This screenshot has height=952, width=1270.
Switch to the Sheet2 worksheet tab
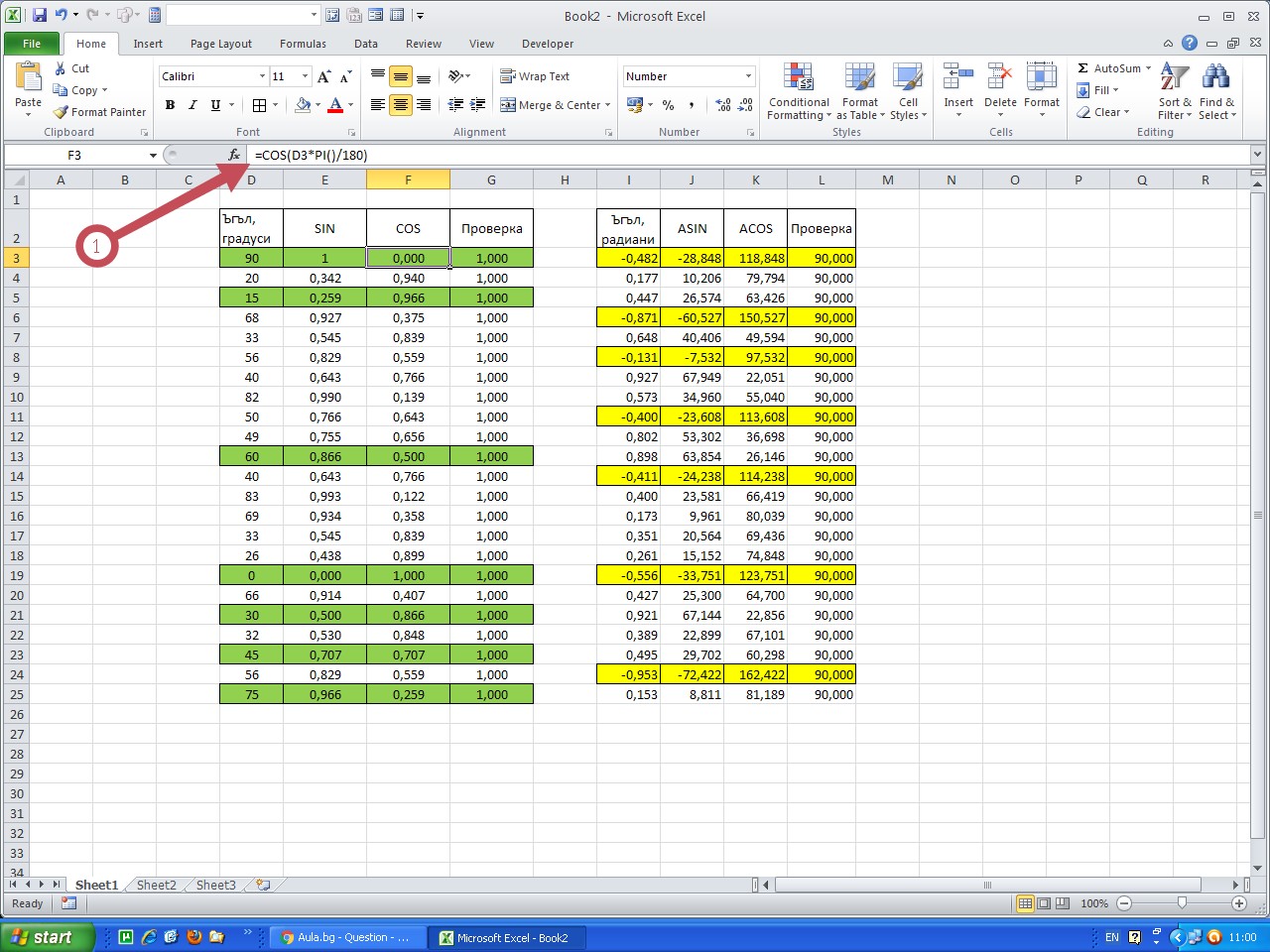[156, 885]
